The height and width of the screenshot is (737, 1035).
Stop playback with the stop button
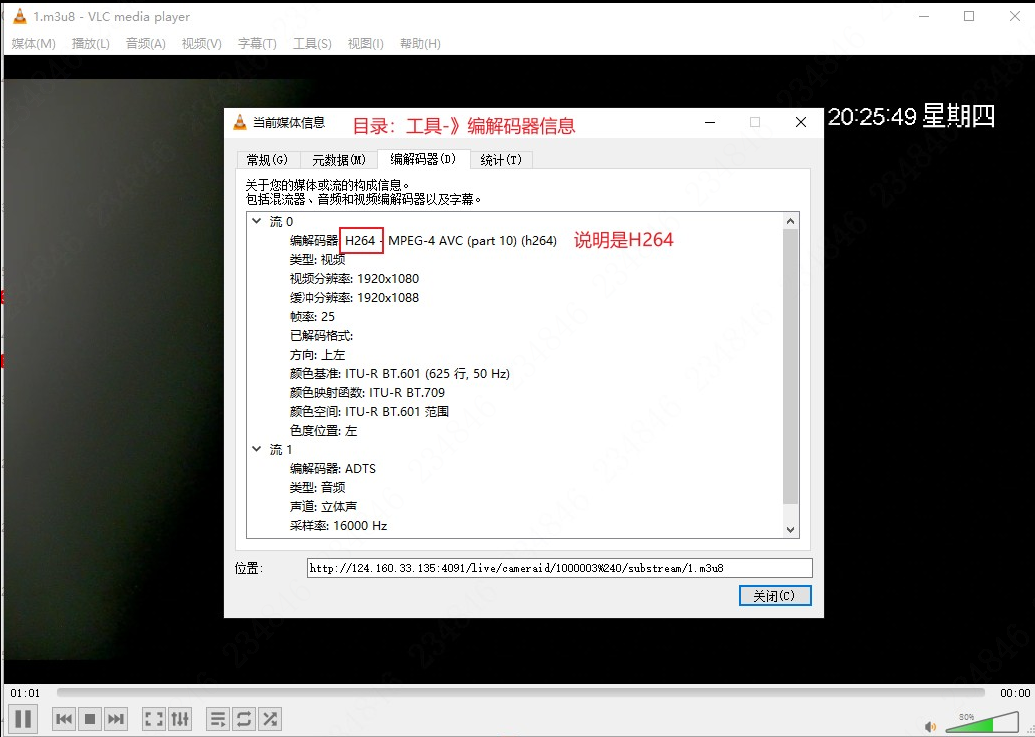tap(90, 719)
